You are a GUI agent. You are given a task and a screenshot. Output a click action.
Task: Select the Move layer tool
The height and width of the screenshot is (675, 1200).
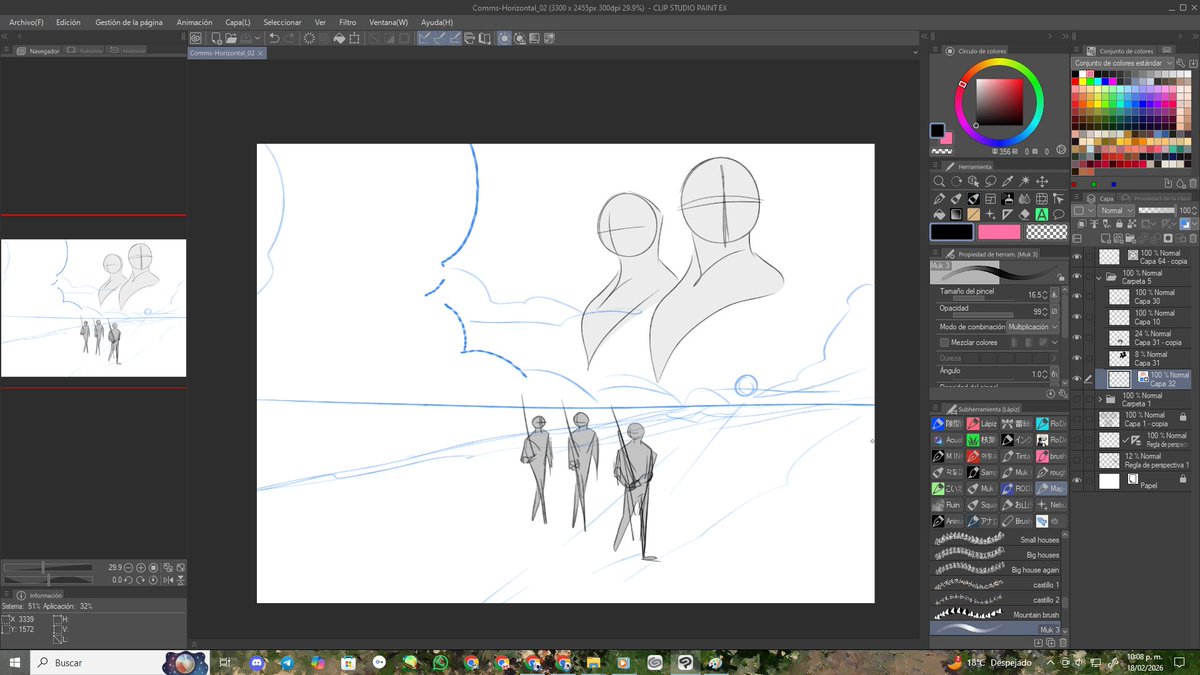(x=1041, y=182)
